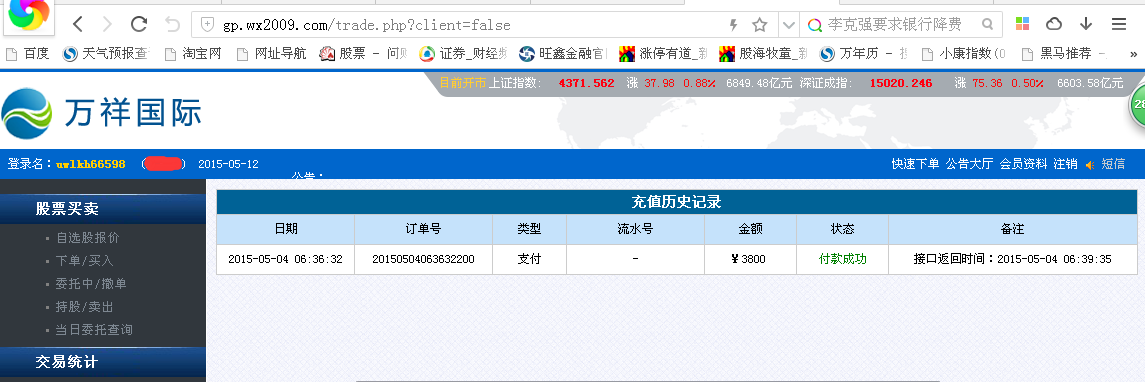Click the speaker icon next to 短信

coord(1090,165)
